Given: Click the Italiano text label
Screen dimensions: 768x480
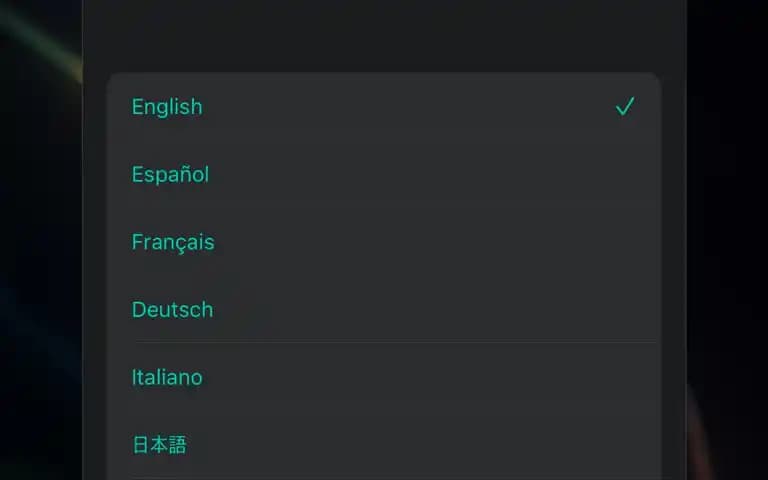Looking at the screenshot, I should 167,377.
